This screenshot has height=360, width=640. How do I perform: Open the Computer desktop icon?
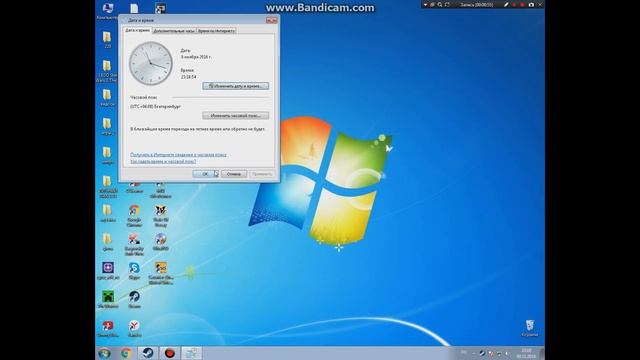108,11
